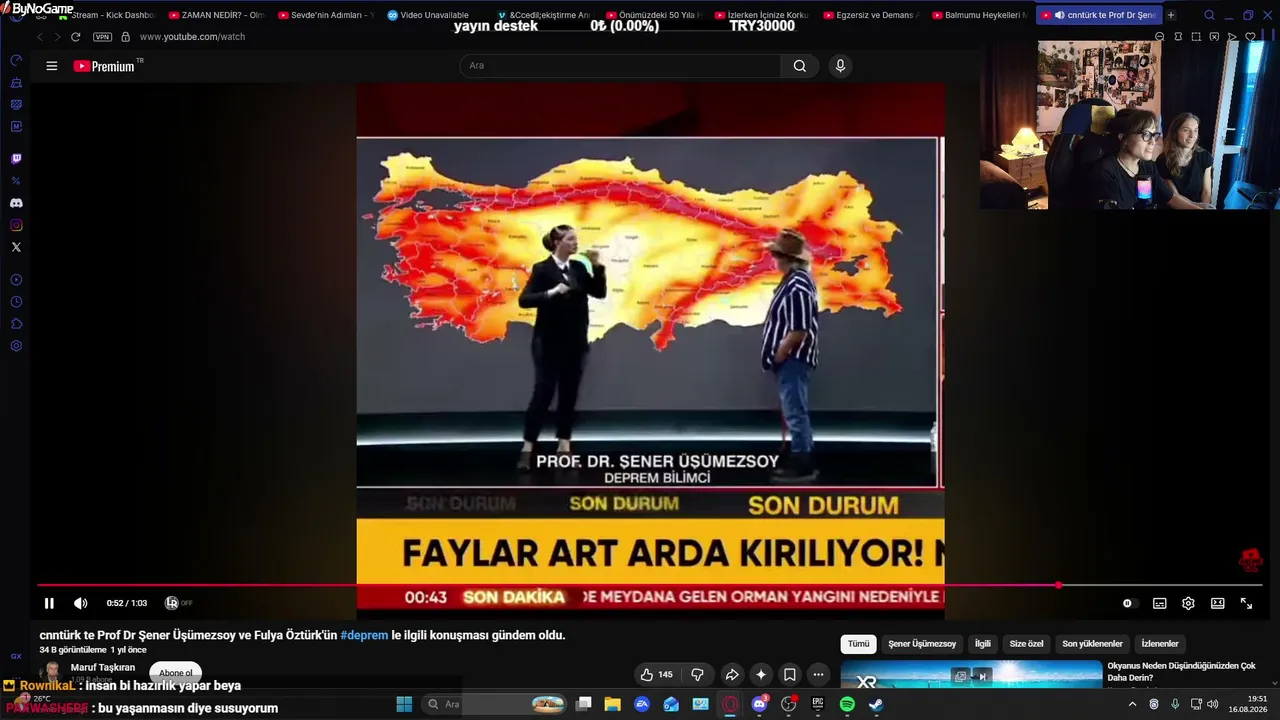Enter fullscreen mode

coord(1247,603)
